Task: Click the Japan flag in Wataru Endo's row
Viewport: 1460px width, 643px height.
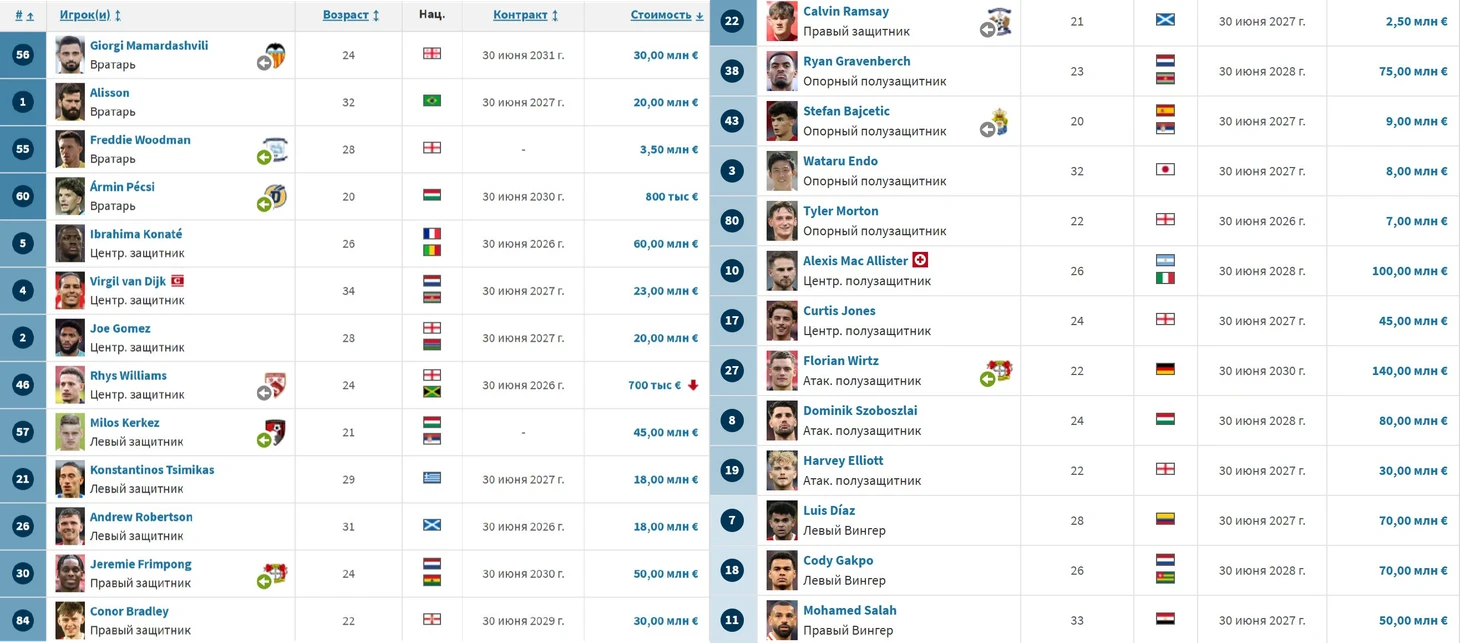Action: point(1164,170)
